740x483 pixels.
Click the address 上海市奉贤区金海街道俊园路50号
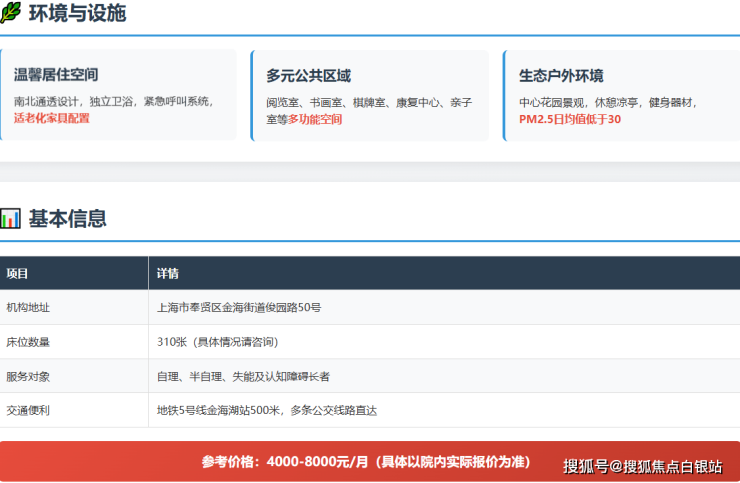coord(239,308)
